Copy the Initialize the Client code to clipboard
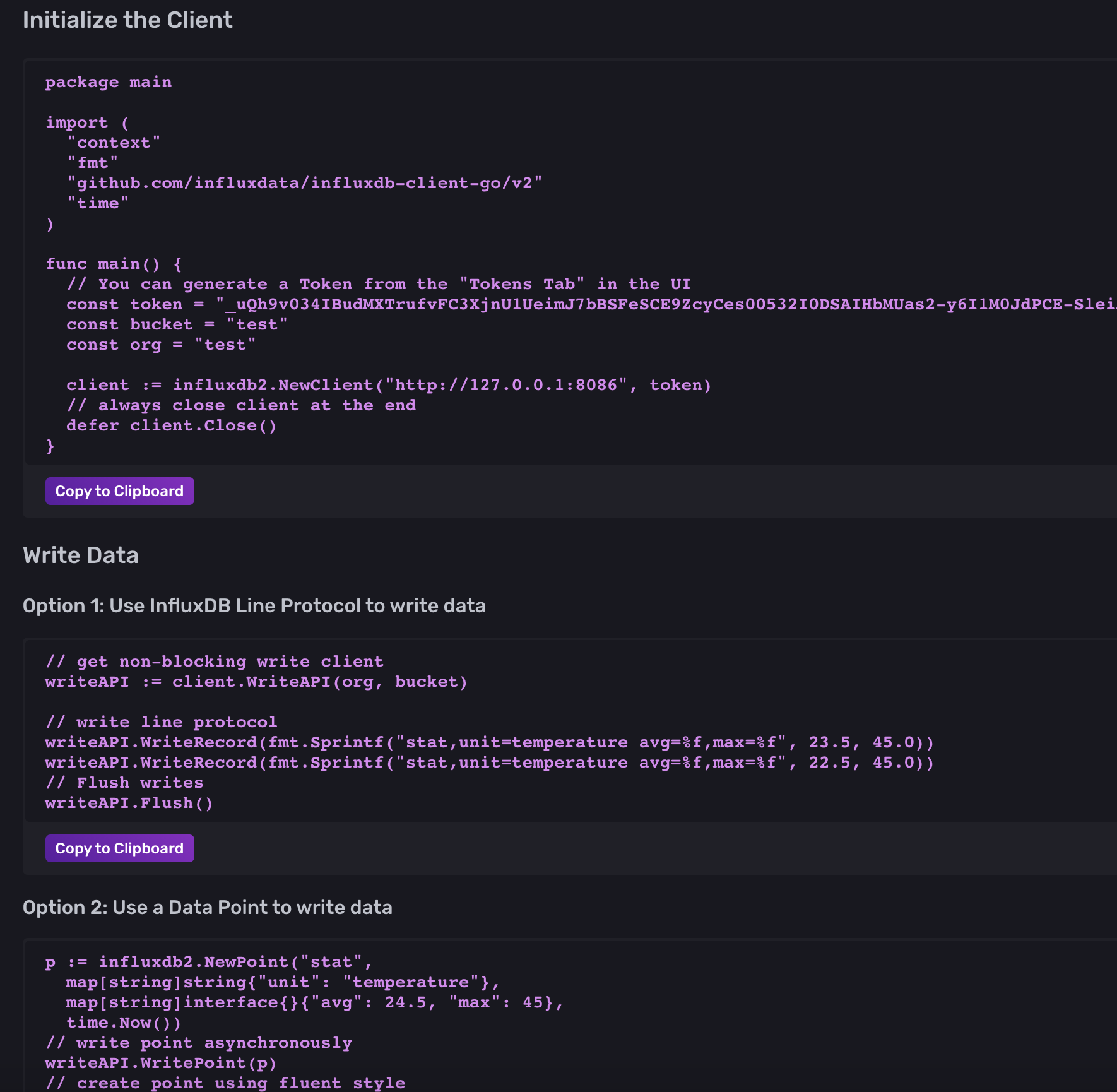This screenshot has width=1117, height=1092. (x=119, y=491)
